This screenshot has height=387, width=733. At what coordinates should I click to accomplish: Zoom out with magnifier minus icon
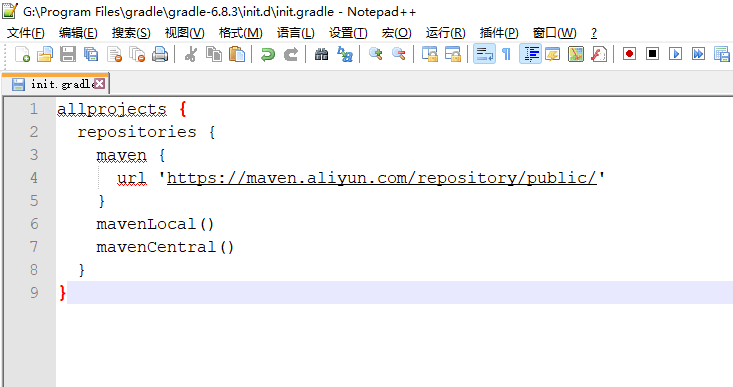tap(399, 54)
